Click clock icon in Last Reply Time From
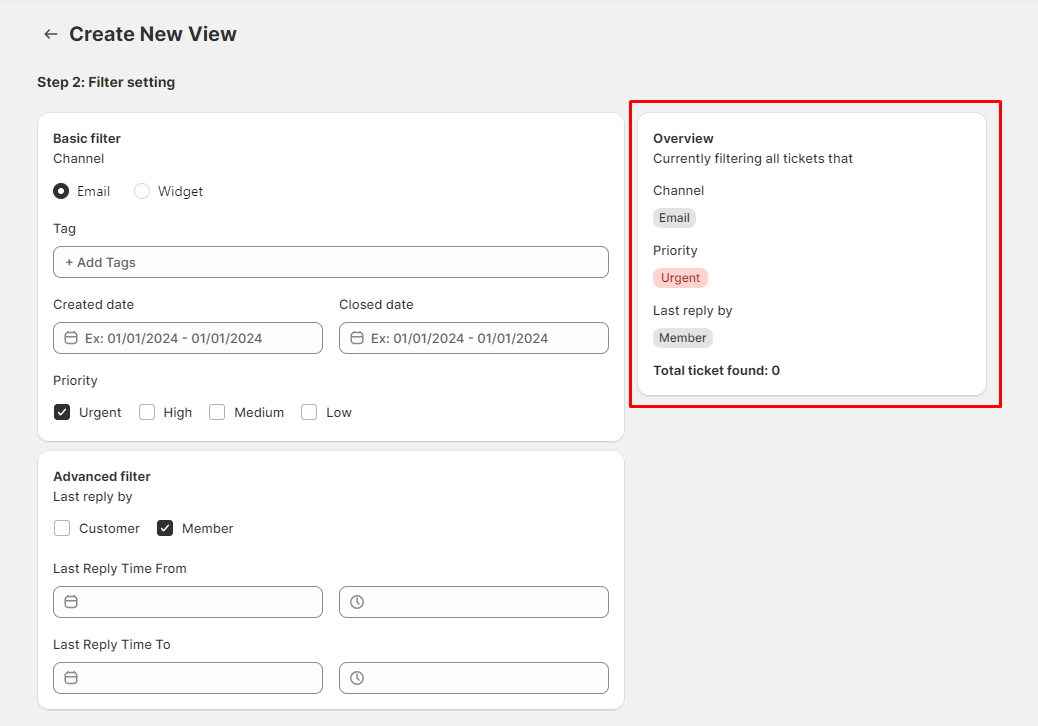Viewport: 1038px width, 726px height. click(x=357, y=602)
